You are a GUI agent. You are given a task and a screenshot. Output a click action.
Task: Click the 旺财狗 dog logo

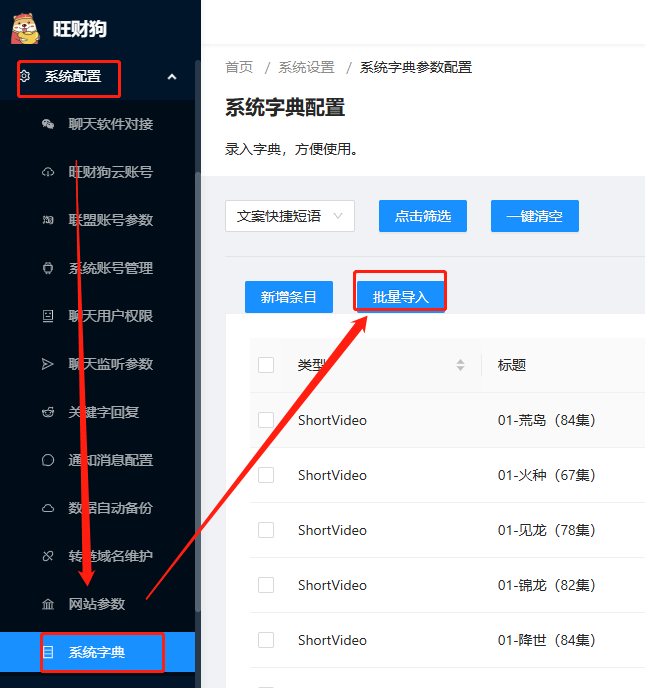25,29
